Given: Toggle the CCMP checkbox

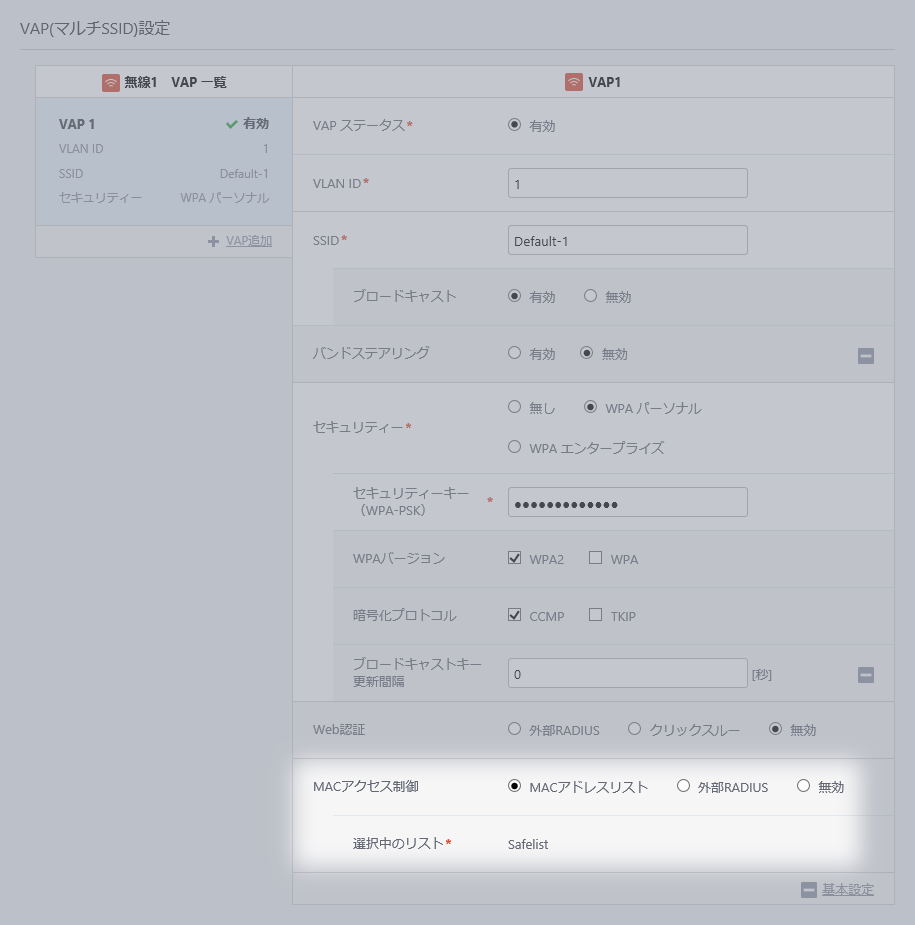Looking at the screenshot, I should [x=515, y=615].
